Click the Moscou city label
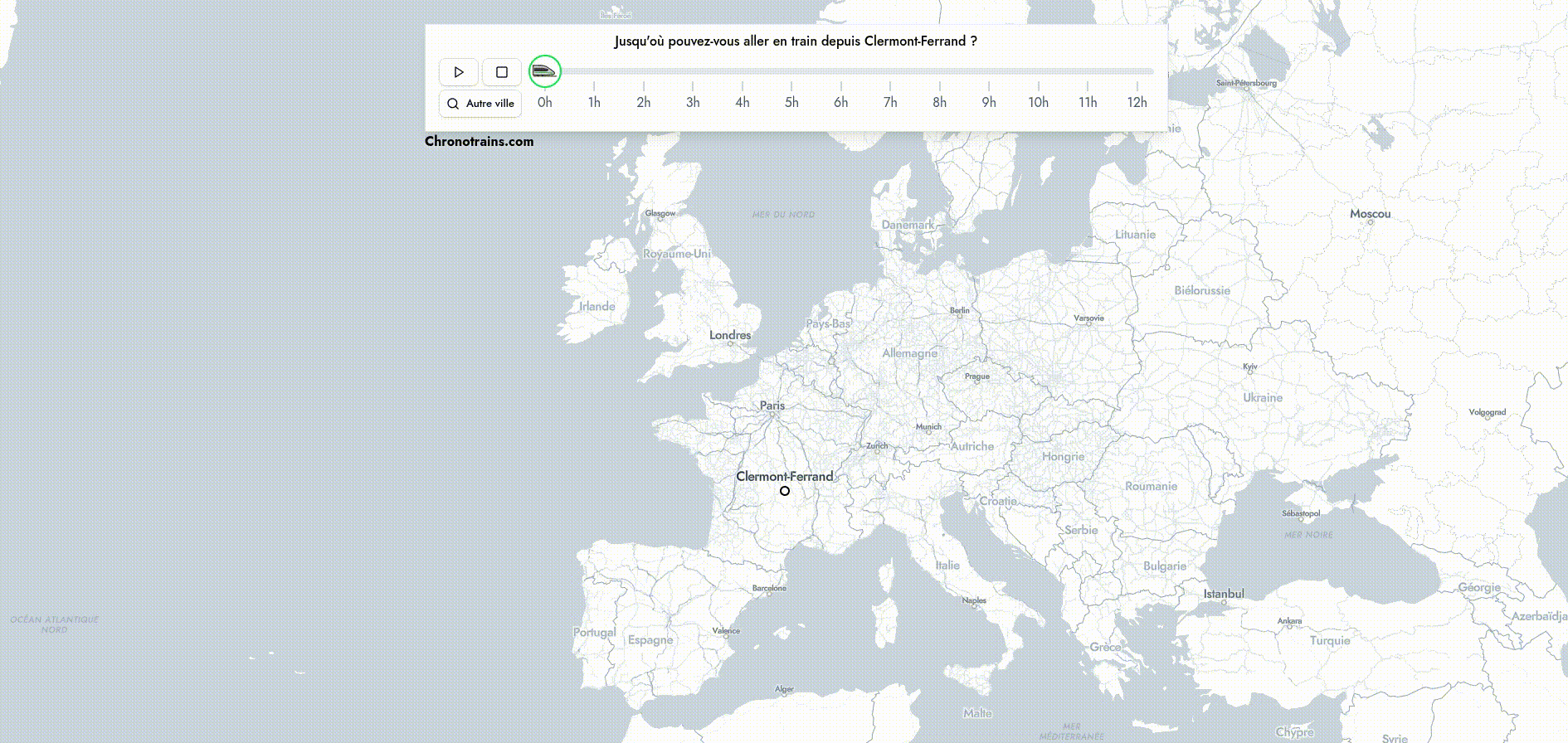This screenshot has width=1568, height=743. click(x=1370, y=214)
